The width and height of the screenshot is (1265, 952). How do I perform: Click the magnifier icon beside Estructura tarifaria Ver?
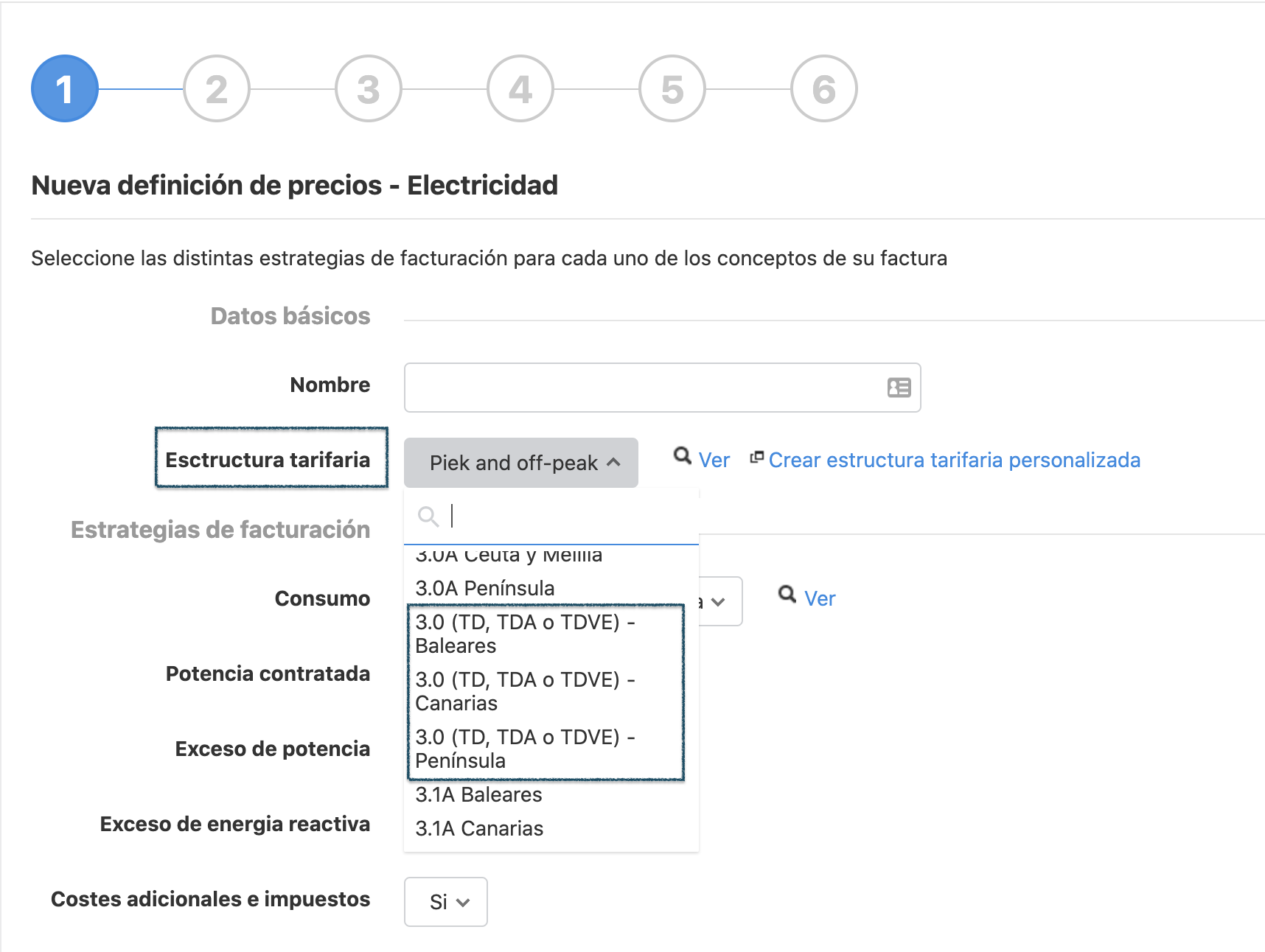(683, 456)
